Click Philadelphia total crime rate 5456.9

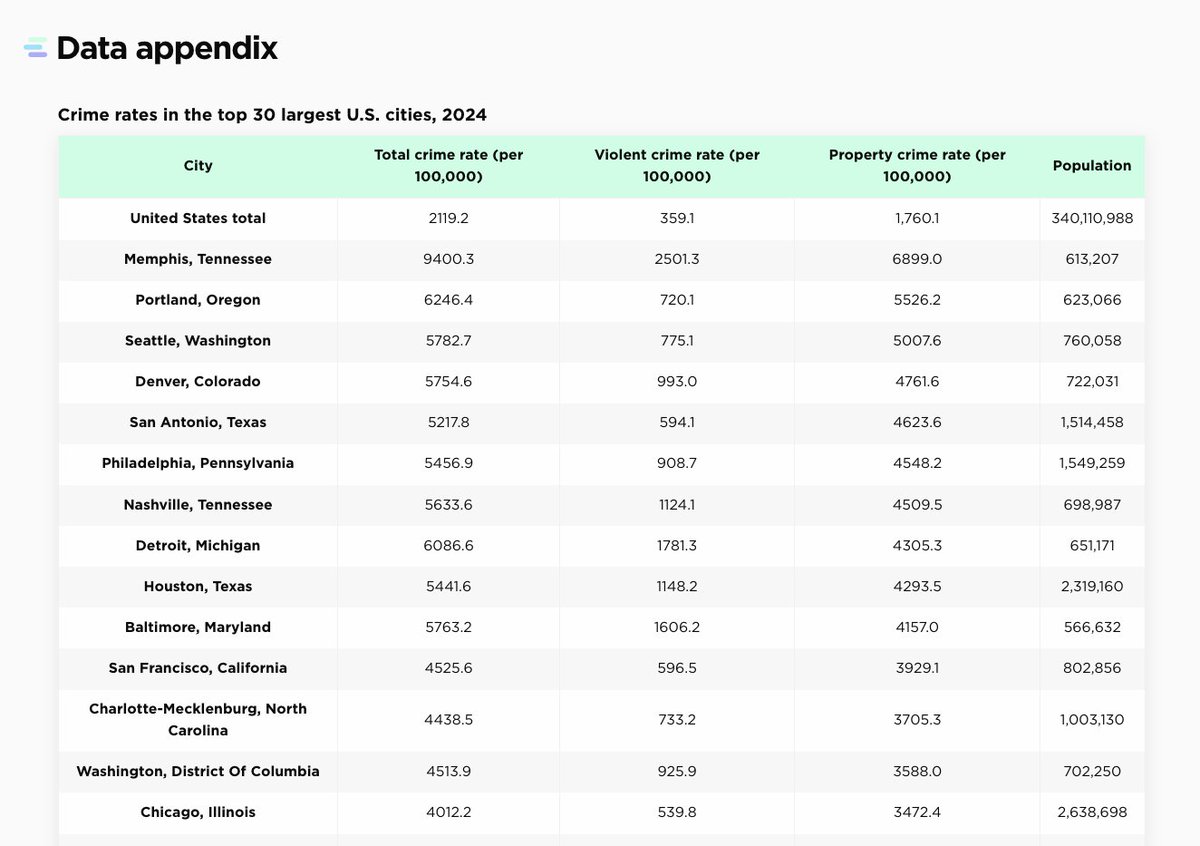click(x=448, y=464)
